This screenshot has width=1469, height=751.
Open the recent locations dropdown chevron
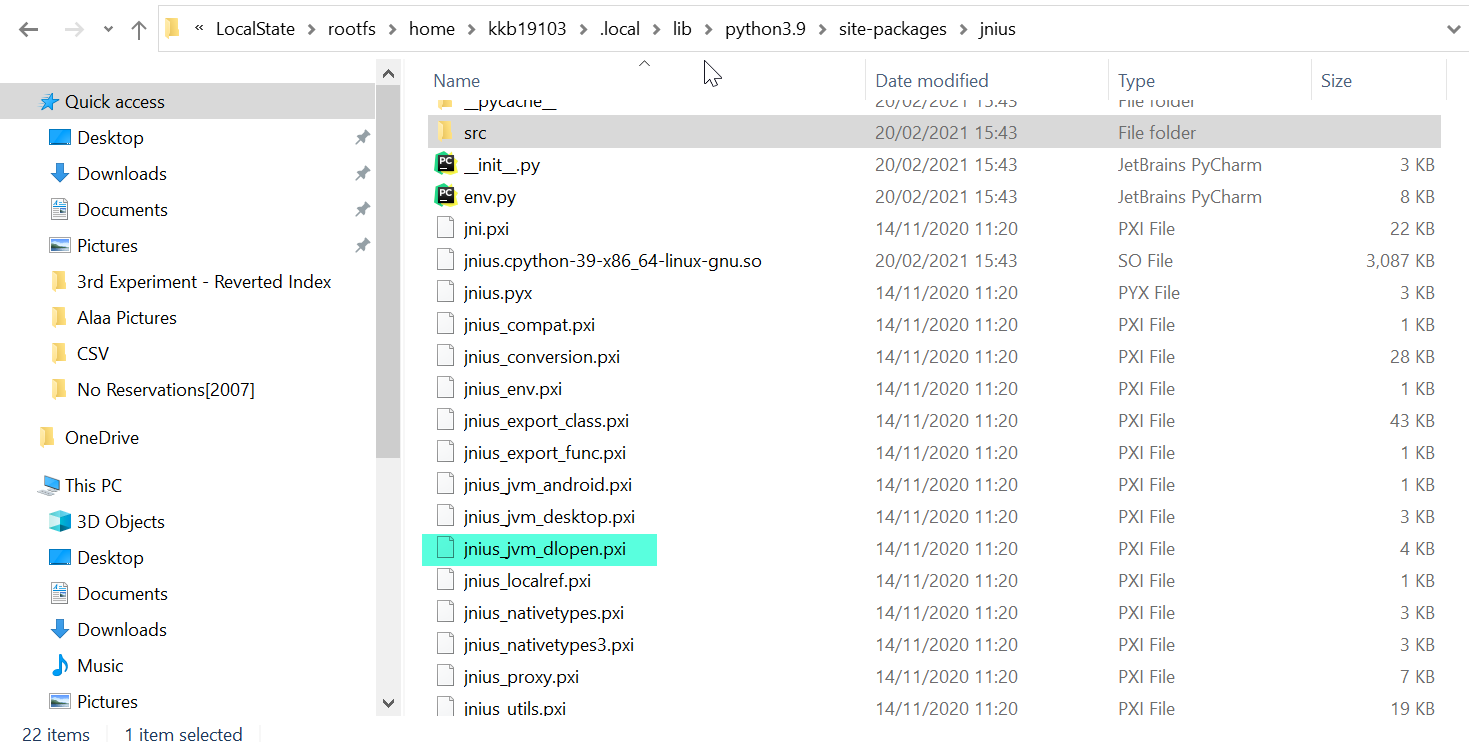[x=108, y=28]
